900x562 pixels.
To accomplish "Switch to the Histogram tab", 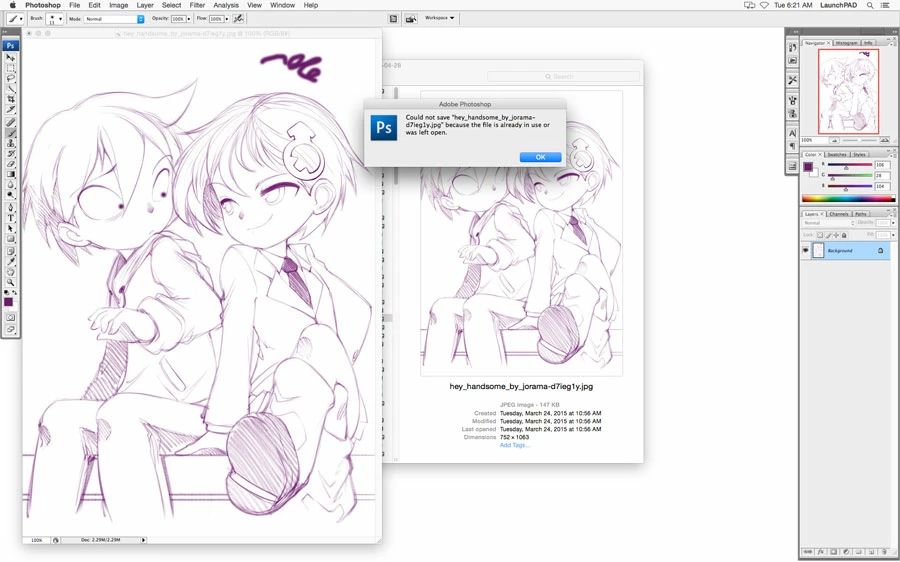I will (x=846, y=43).
